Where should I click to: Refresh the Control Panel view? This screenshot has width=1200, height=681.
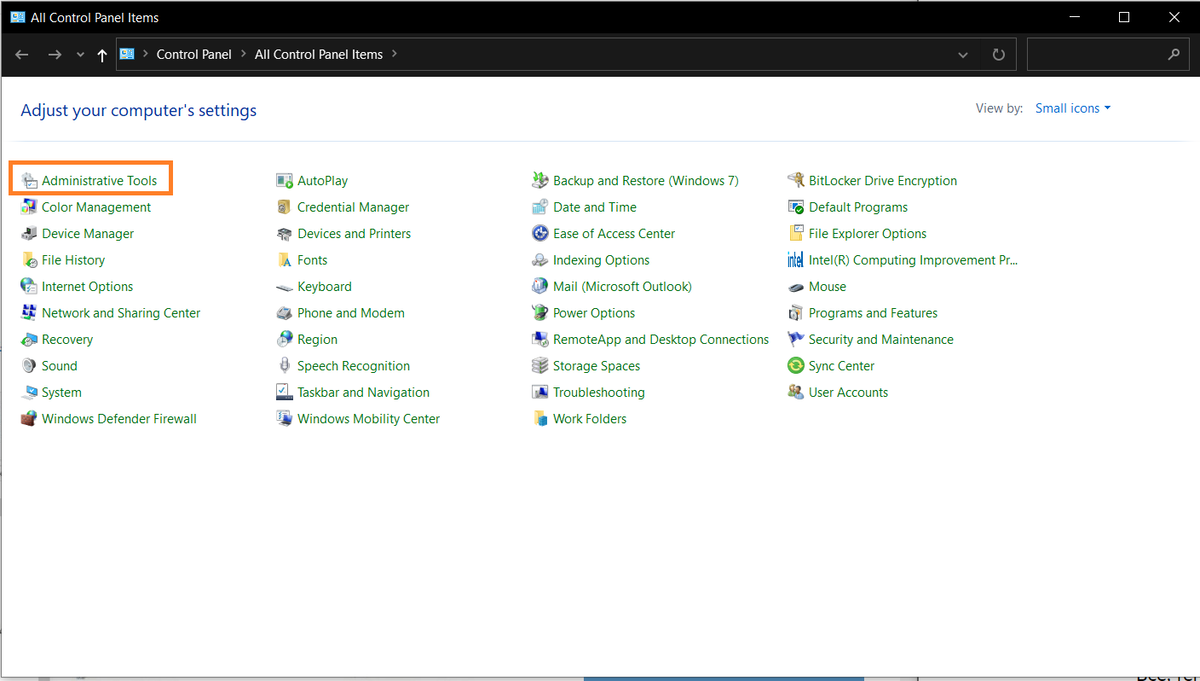998,55
